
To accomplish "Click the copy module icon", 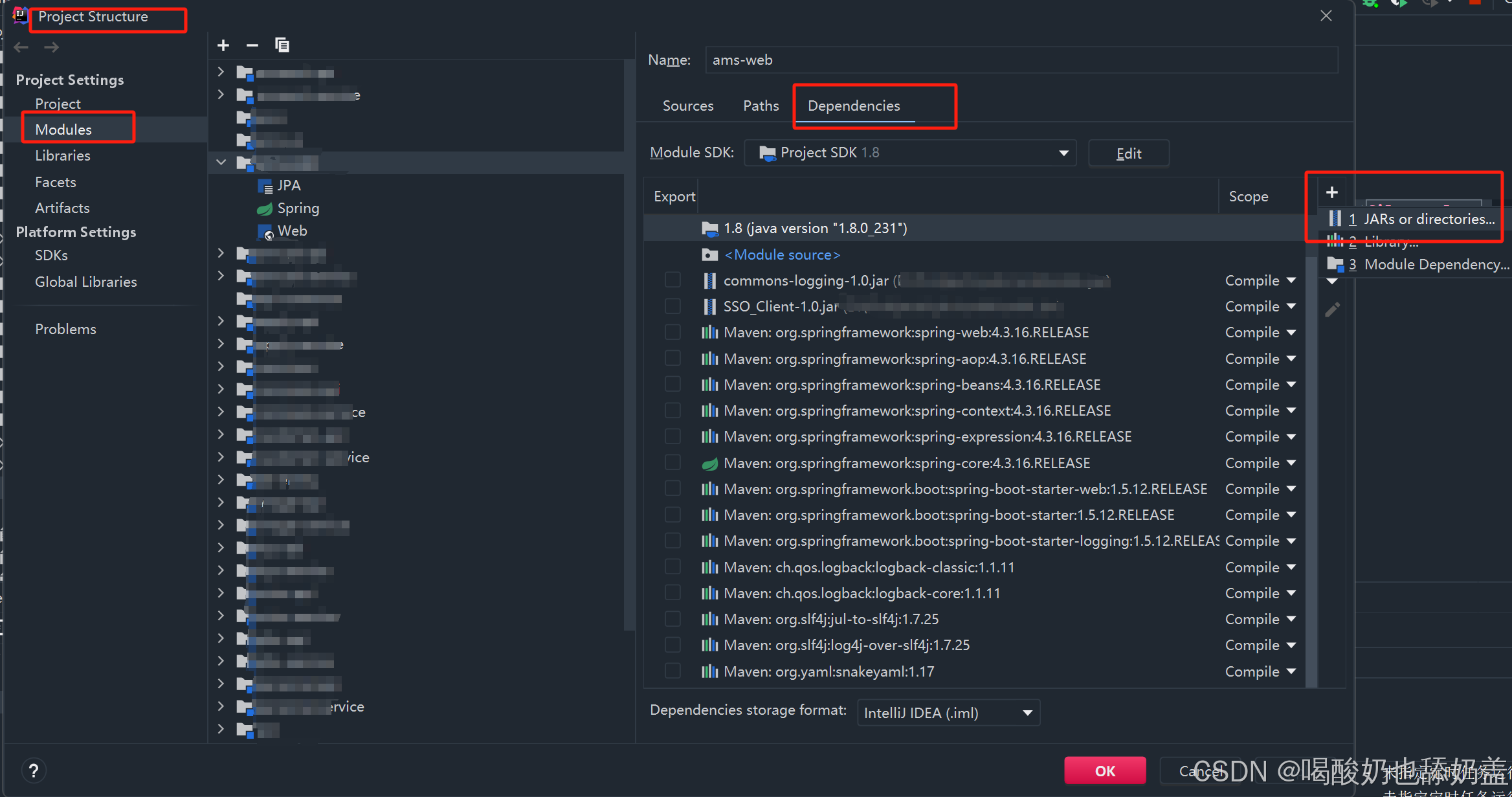I will [282, 45].
